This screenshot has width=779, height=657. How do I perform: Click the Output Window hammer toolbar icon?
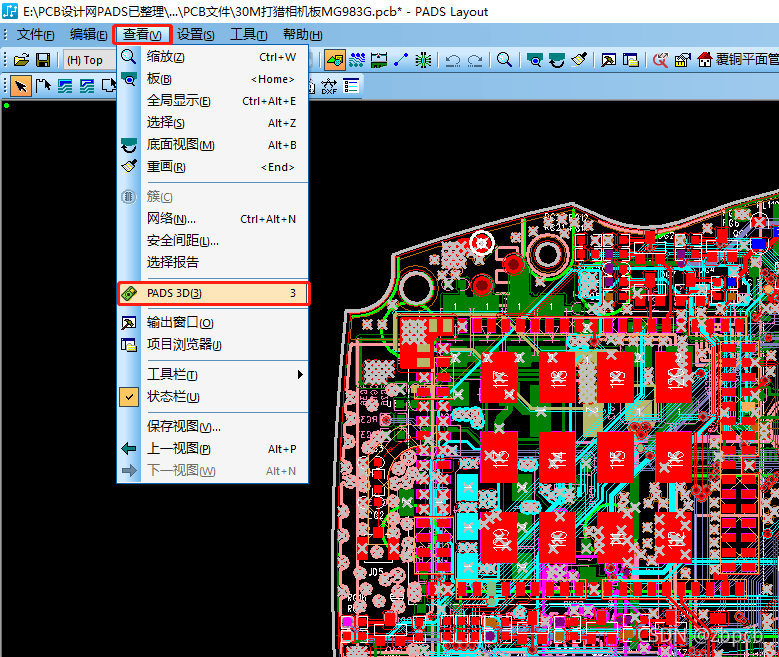click(608, 60)
